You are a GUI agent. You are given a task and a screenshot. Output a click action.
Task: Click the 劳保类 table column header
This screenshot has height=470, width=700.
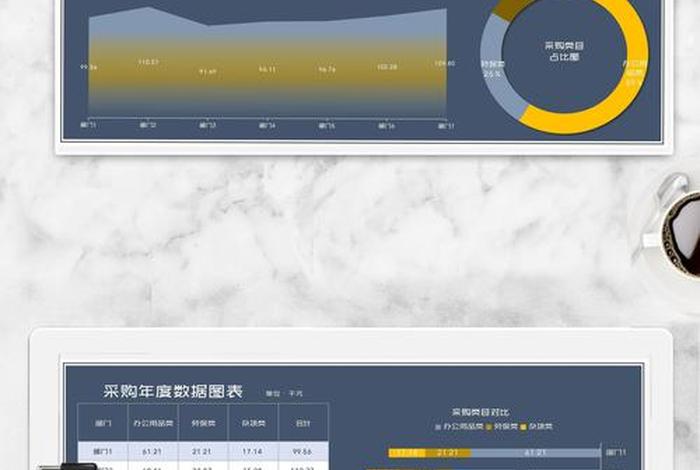(x=203, y=423)
